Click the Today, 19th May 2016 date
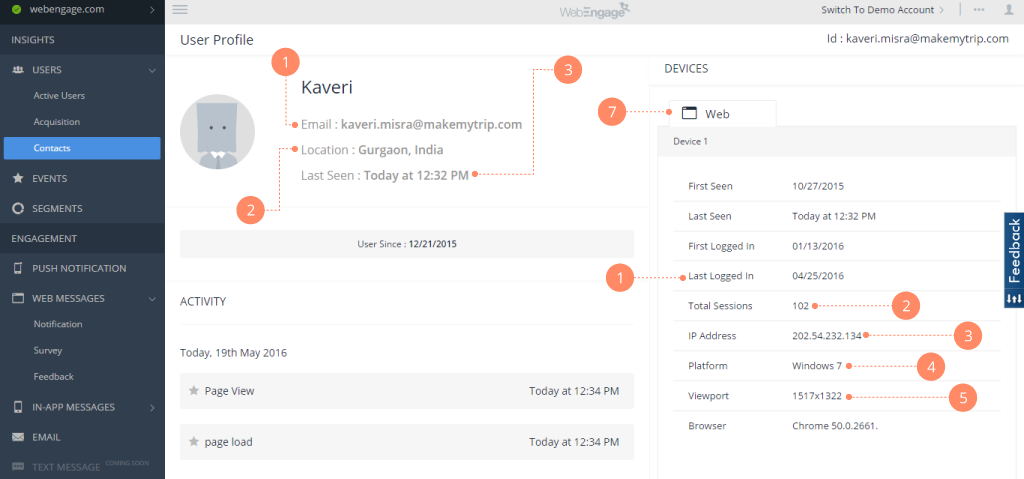The image size is (1024, 479). click(233, 353)
